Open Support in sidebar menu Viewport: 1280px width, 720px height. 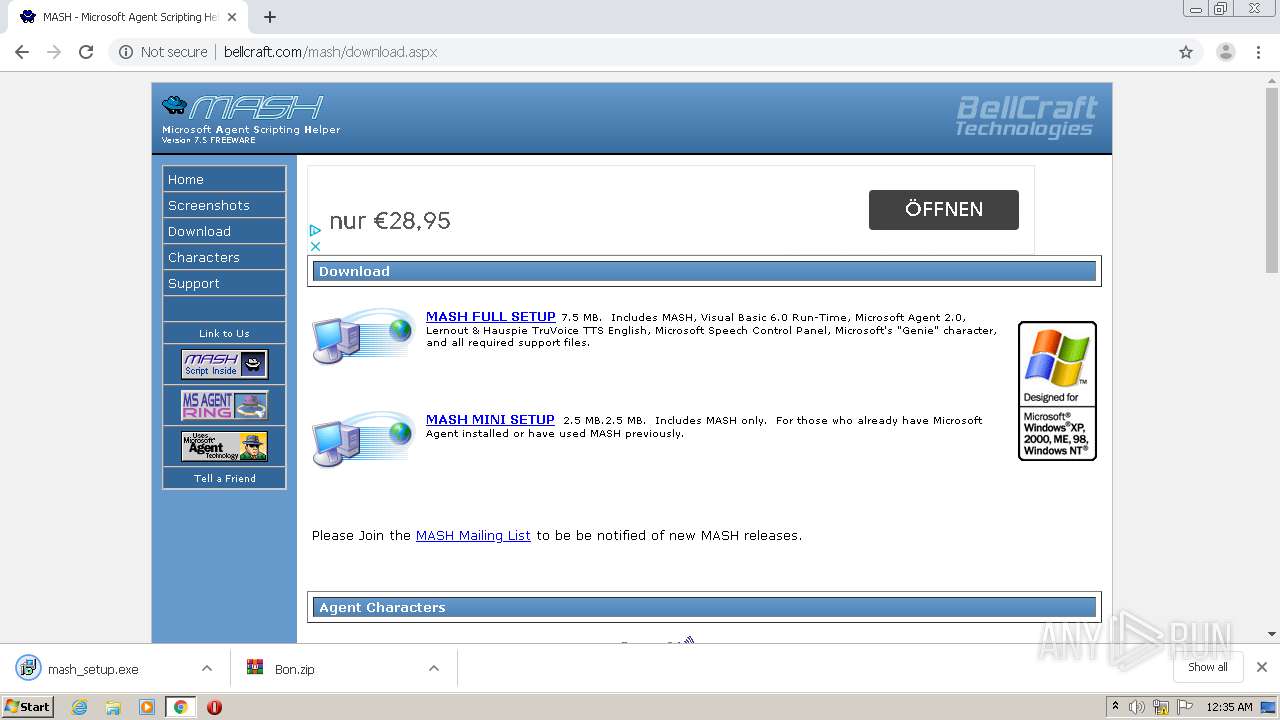coord(224,283)
